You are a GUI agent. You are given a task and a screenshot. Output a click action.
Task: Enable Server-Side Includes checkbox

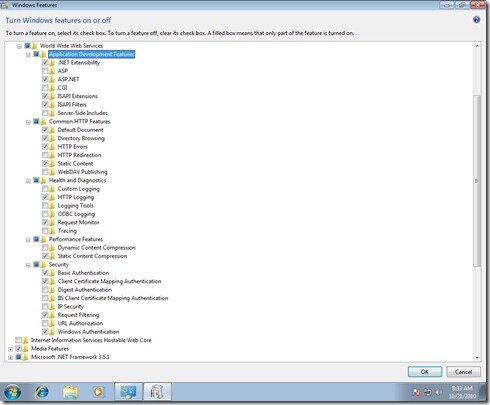[x=45, y=113]
